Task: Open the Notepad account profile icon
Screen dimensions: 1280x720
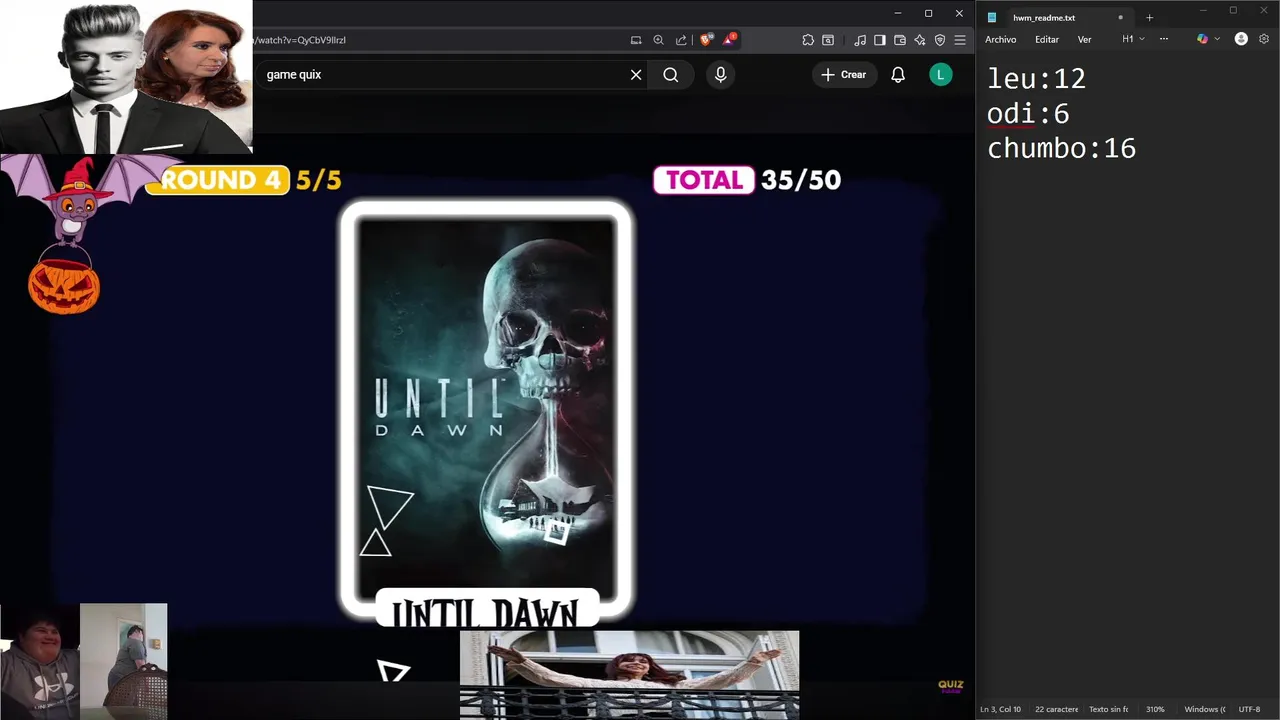Action: [1241, 39]
